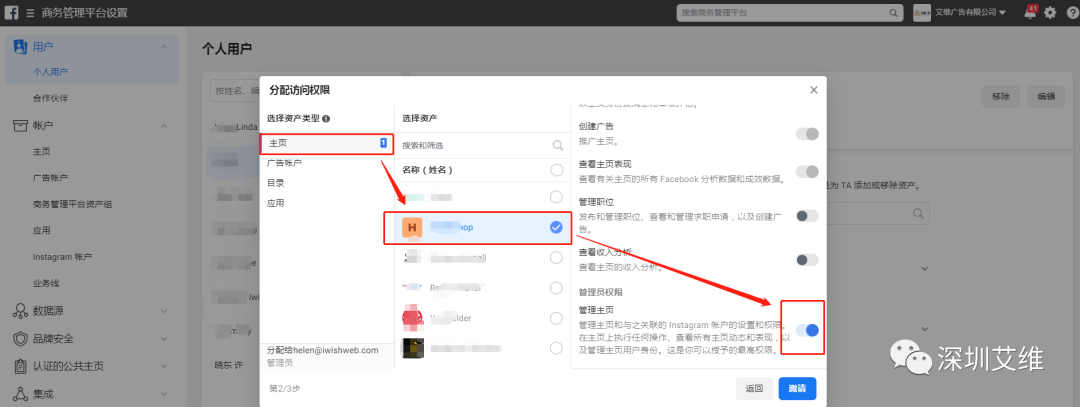Expand the 品牌安全 section chevron
Viewport: 1080px width, 407px height.
click(x=164, y=339)
